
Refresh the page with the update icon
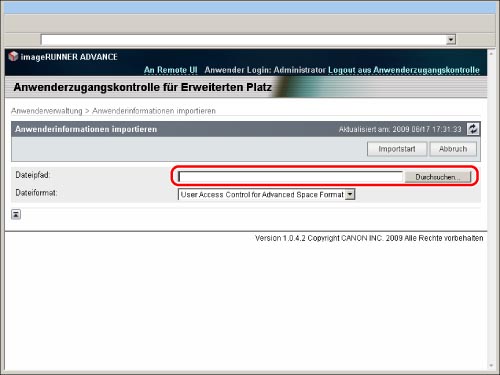tap(473, 129)
